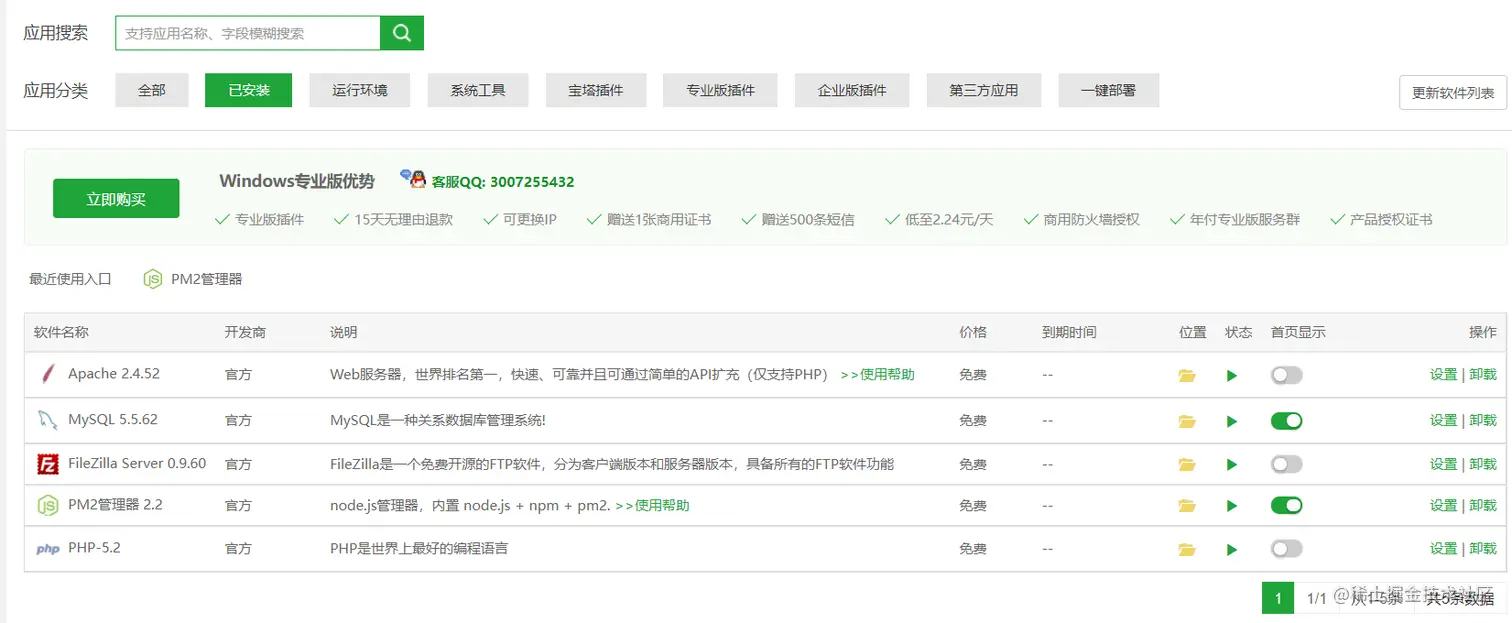
Task: Click the 立即购买 button
Action: click(116, 199)
